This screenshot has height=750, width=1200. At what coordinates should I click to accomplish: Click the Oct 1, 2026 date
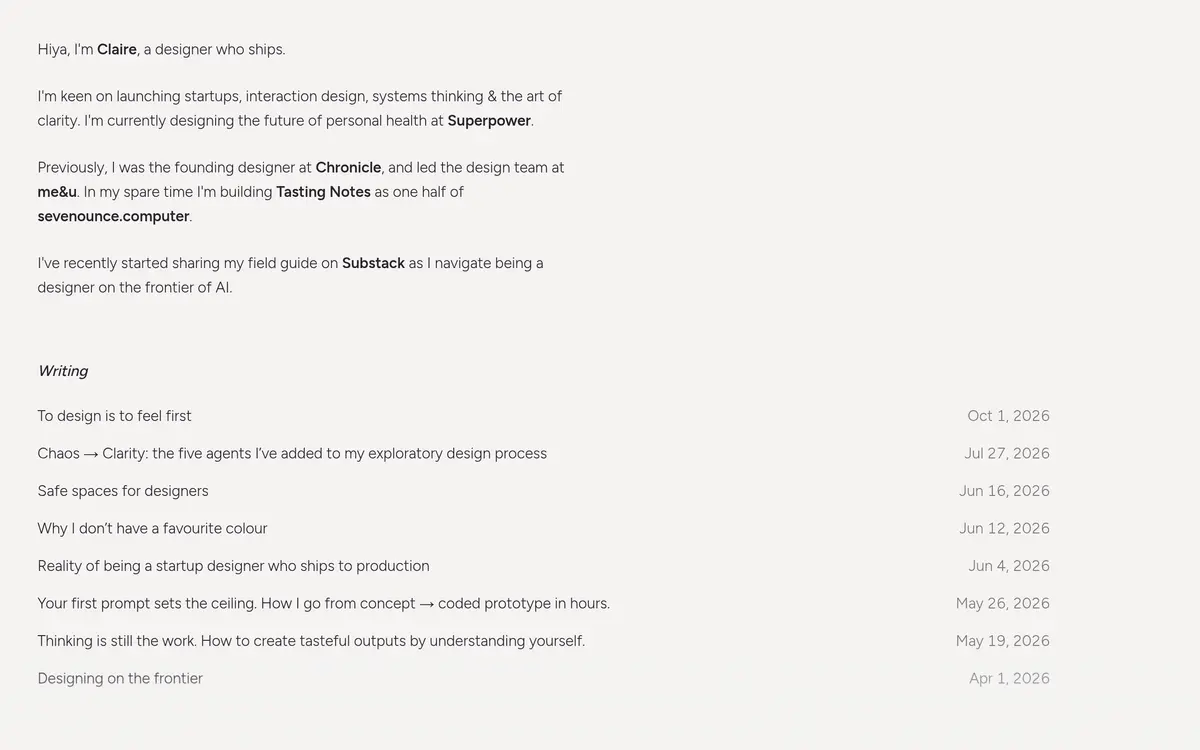(1008, 416)
